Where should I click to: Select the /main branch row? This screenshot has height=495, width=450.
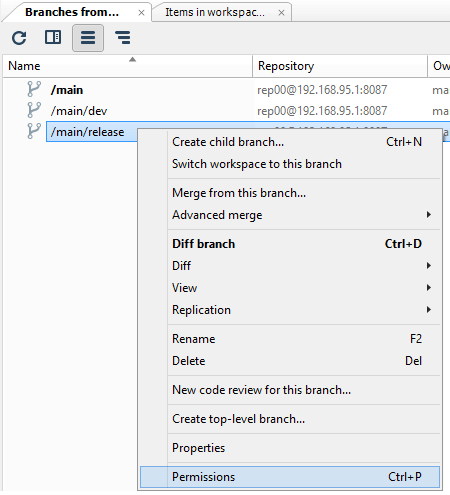pos(226,90)
